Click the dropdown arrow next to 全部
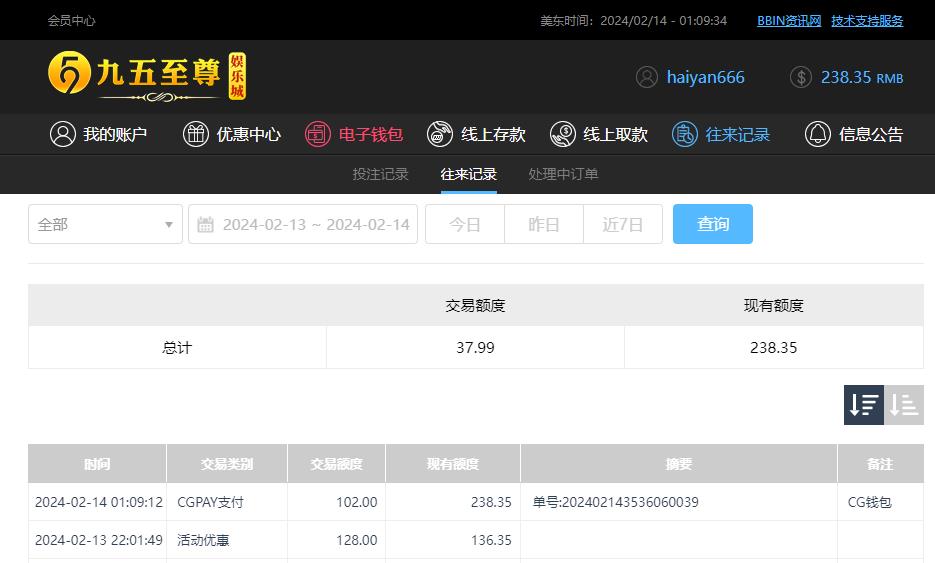935x563 pixels. [x=169, y=225]
